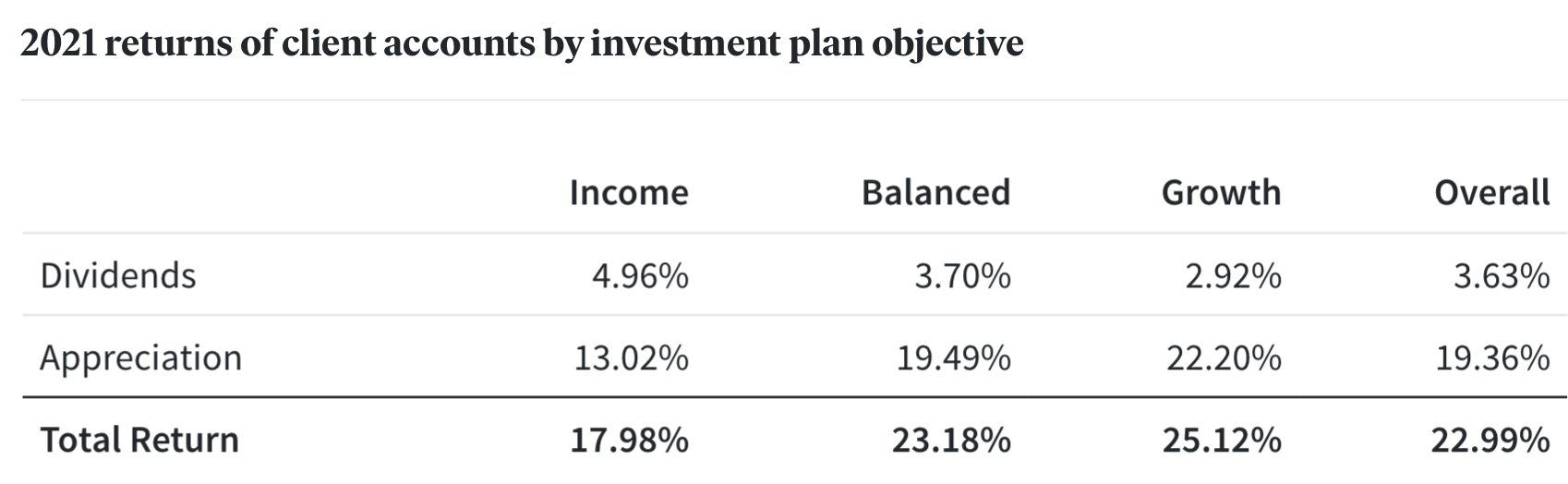This screenshot has width=1568, height=484.
Task: Select the Appreciation row label
Action: [x=140, y=357]
